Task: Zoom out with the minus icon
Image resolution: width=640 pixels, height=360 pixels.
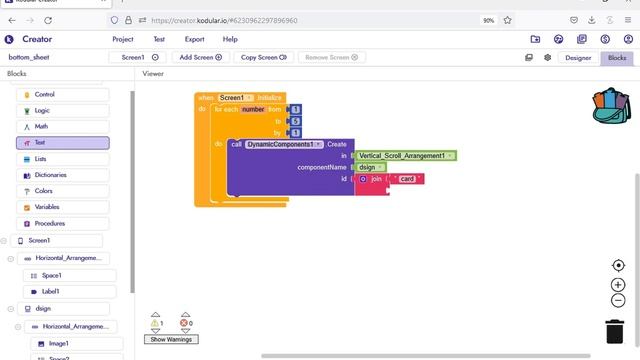Action: 618,300
